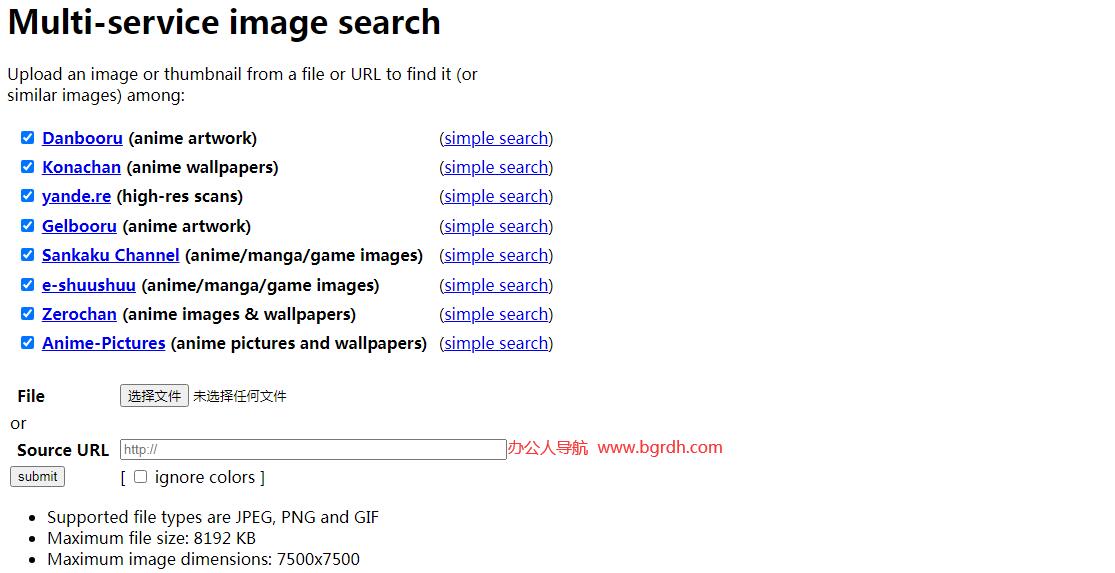The height and width of the screenshot is (573, 1115).
Task: Open simple search for Konachan
Action: [496, 167]
